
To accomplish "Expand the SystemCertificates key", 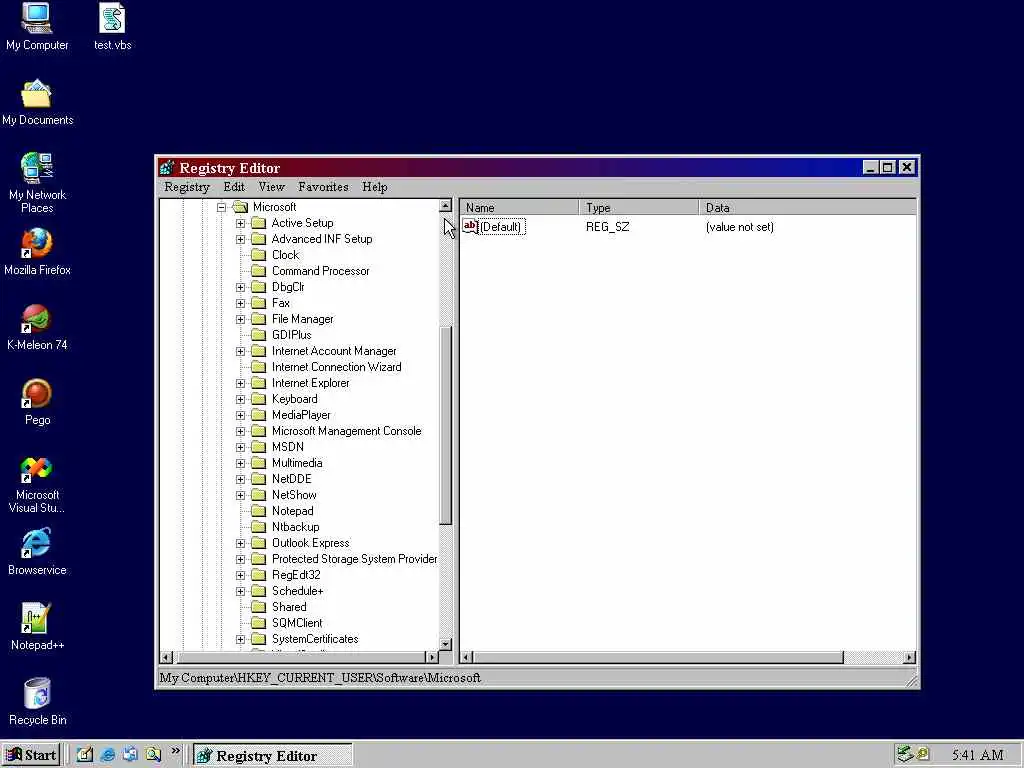I will click(x=240, y=639).
